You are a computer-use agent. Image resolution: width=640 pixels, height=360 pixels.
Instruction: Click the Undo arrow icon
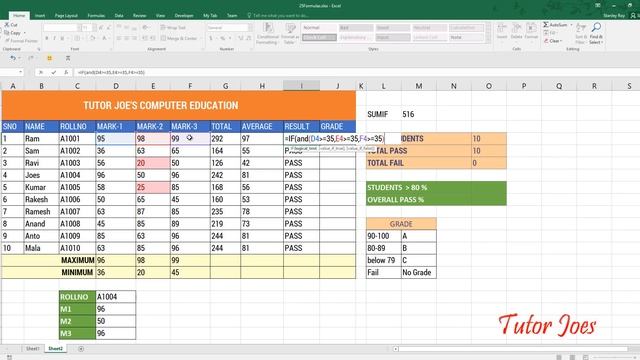pyautogui.click(x=13, y=58)
